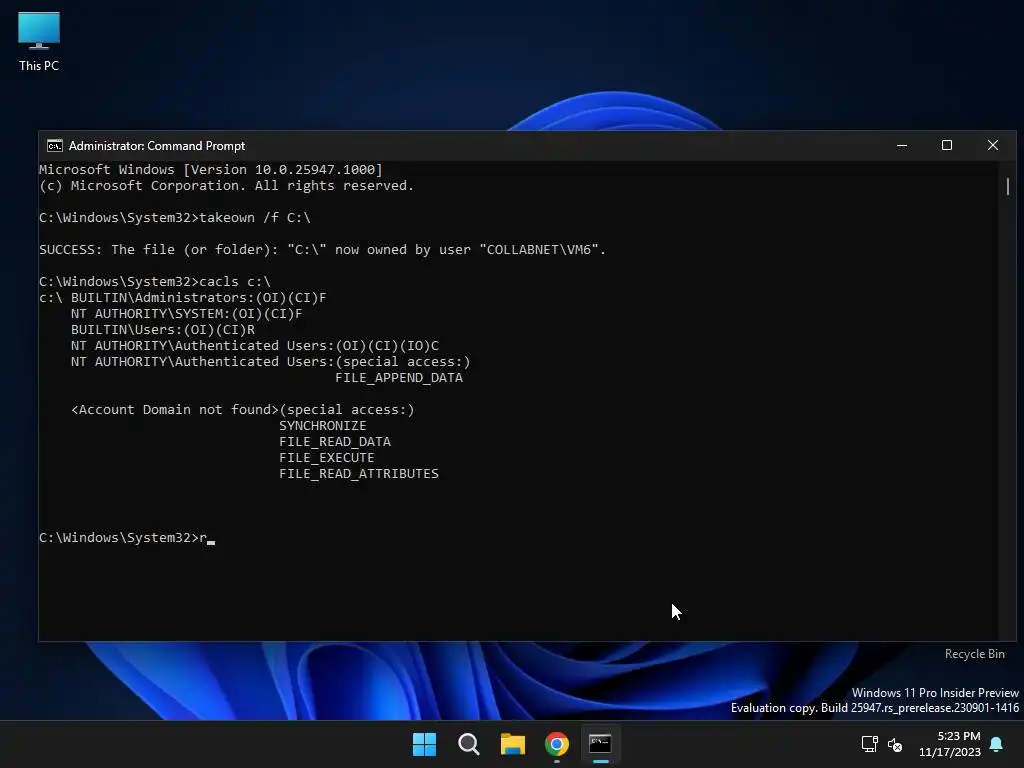Open the network status tray icon
The height and width of the screenshot is (768, 1024).
pos(869,744)
